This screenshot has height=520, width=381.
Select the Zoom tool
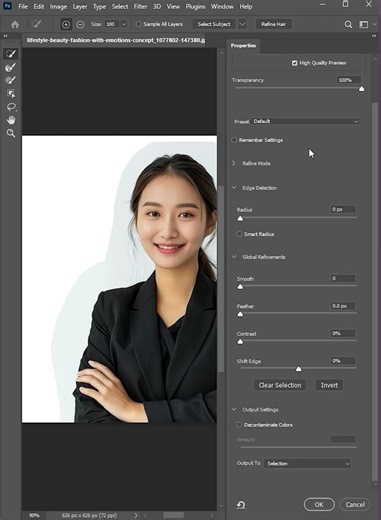point(11,133)
